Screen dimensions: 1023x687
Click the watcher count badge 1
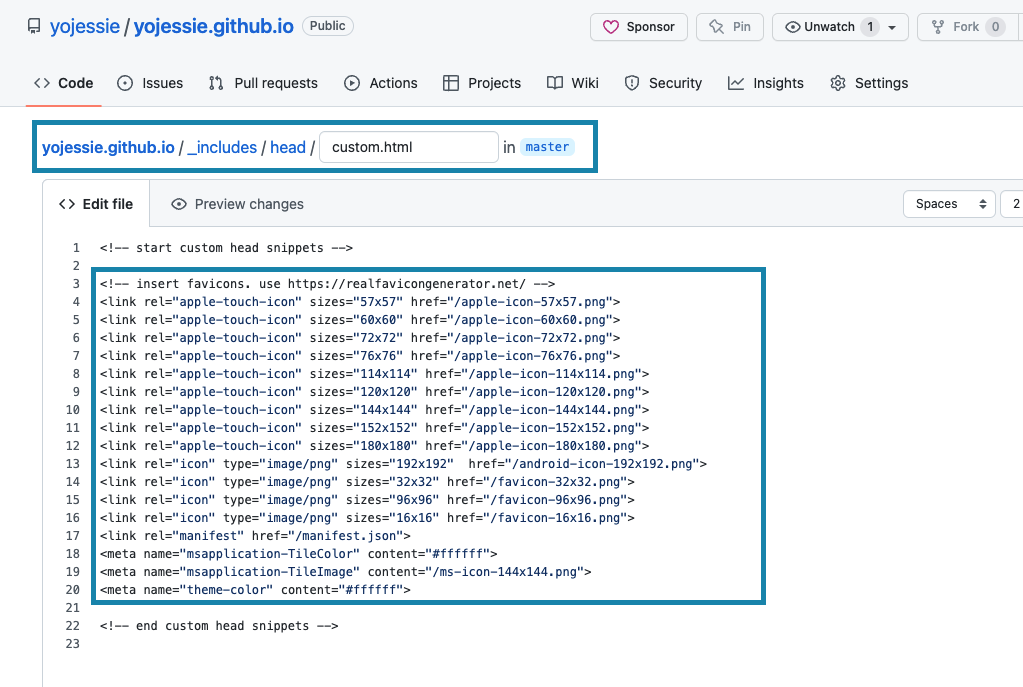[870, 27]
